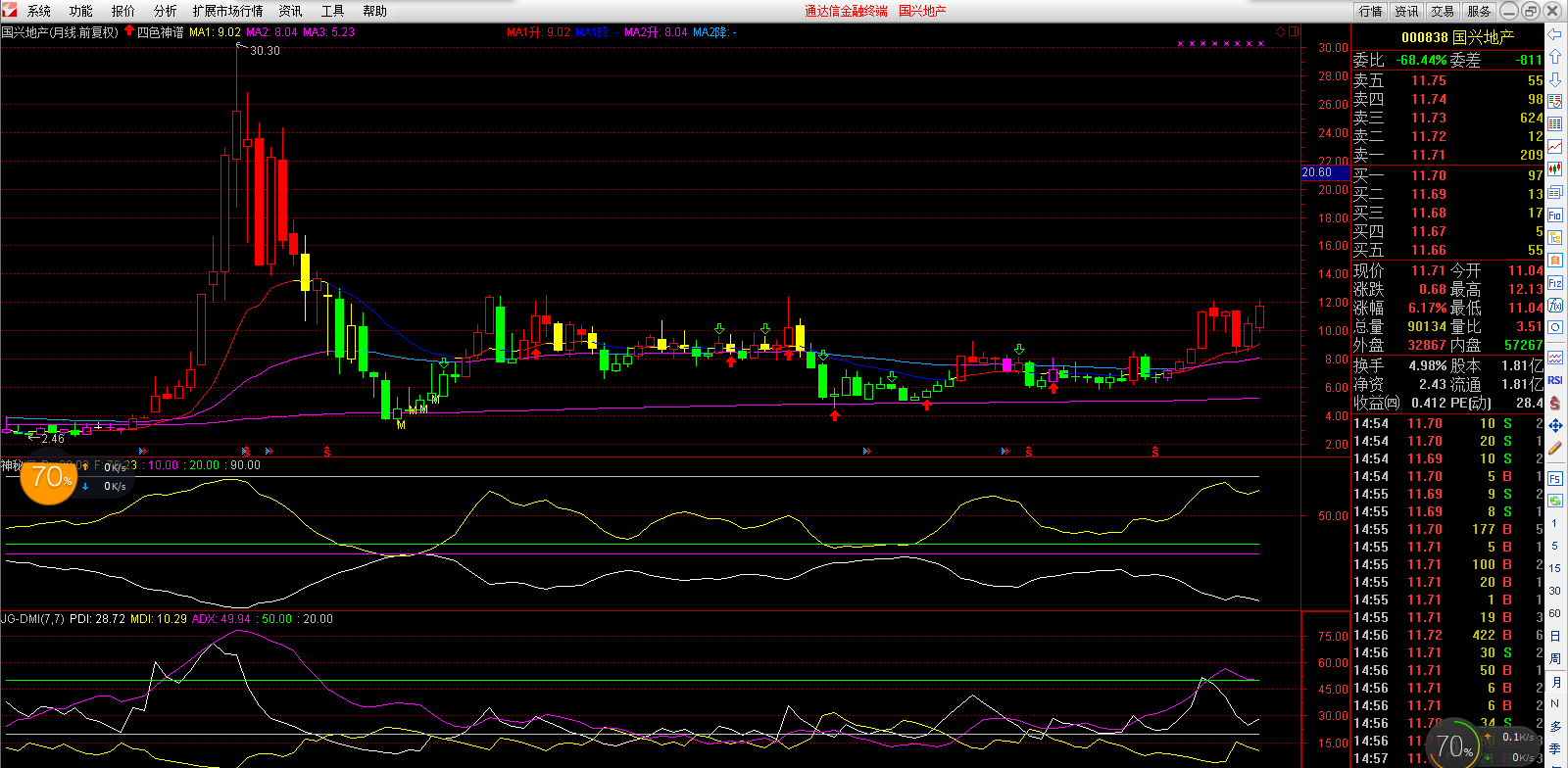The height and width of the screenshot is (768, 1568).
Task: Open the tree structure sidebar icon
Action: 1555,237
